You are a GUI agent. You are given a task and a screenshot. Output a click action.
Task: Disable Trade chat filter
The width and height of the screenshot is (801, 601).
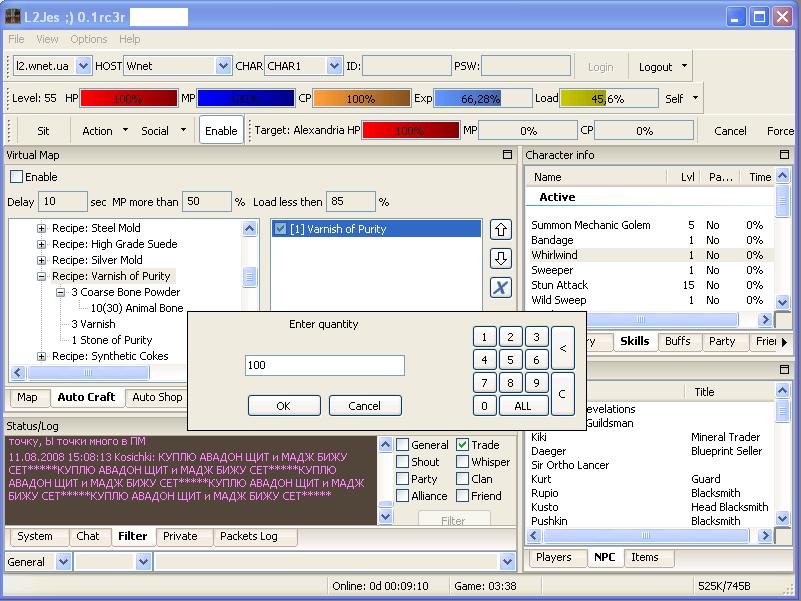[462, 445]
